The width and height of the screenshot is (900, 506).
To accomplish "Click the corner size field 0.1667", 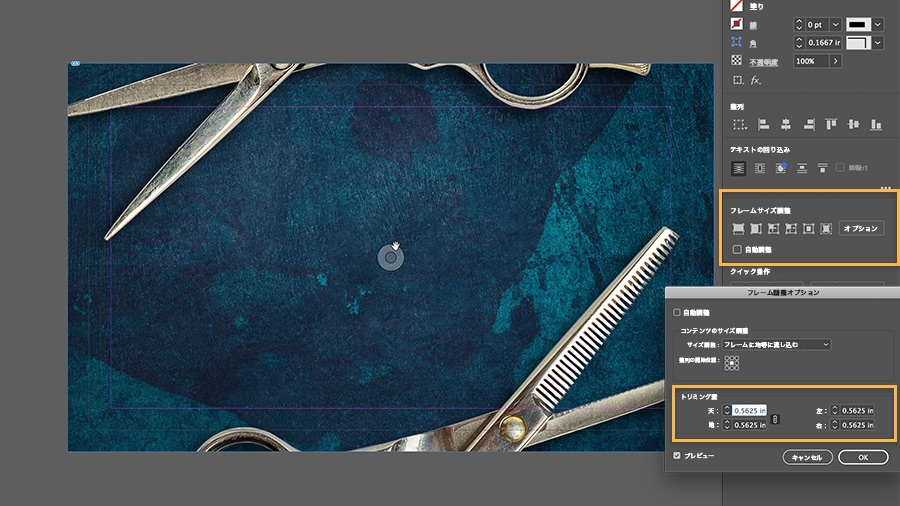I will tap(823, 42).
